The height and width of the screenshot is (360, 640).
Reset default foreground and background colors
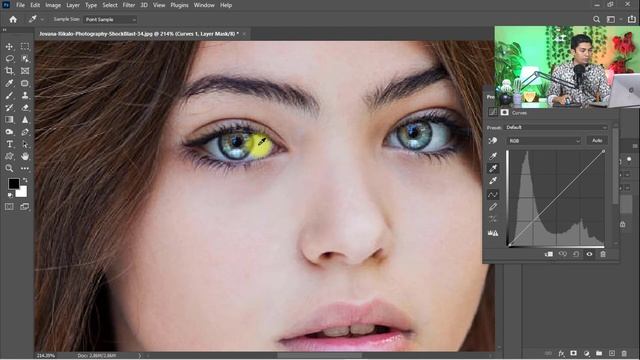coord(10,195)
